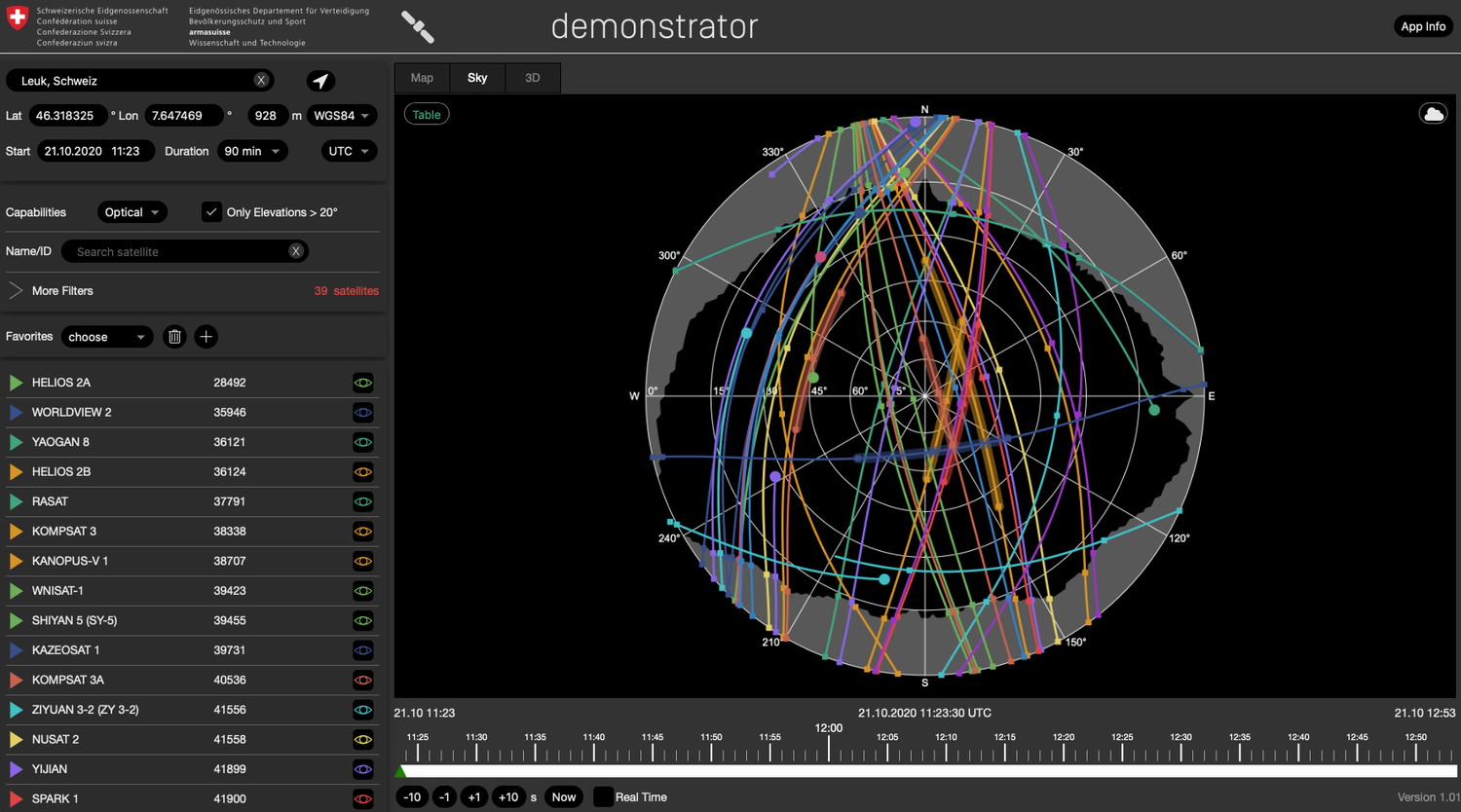
Task: Switch to the Map tab
Action: point(422,78)
